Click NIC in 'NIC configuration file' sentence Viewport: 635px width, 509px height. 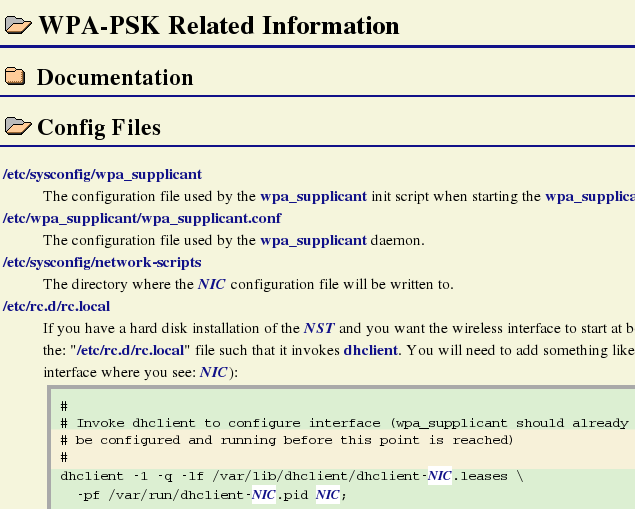(x=211, y=284)
